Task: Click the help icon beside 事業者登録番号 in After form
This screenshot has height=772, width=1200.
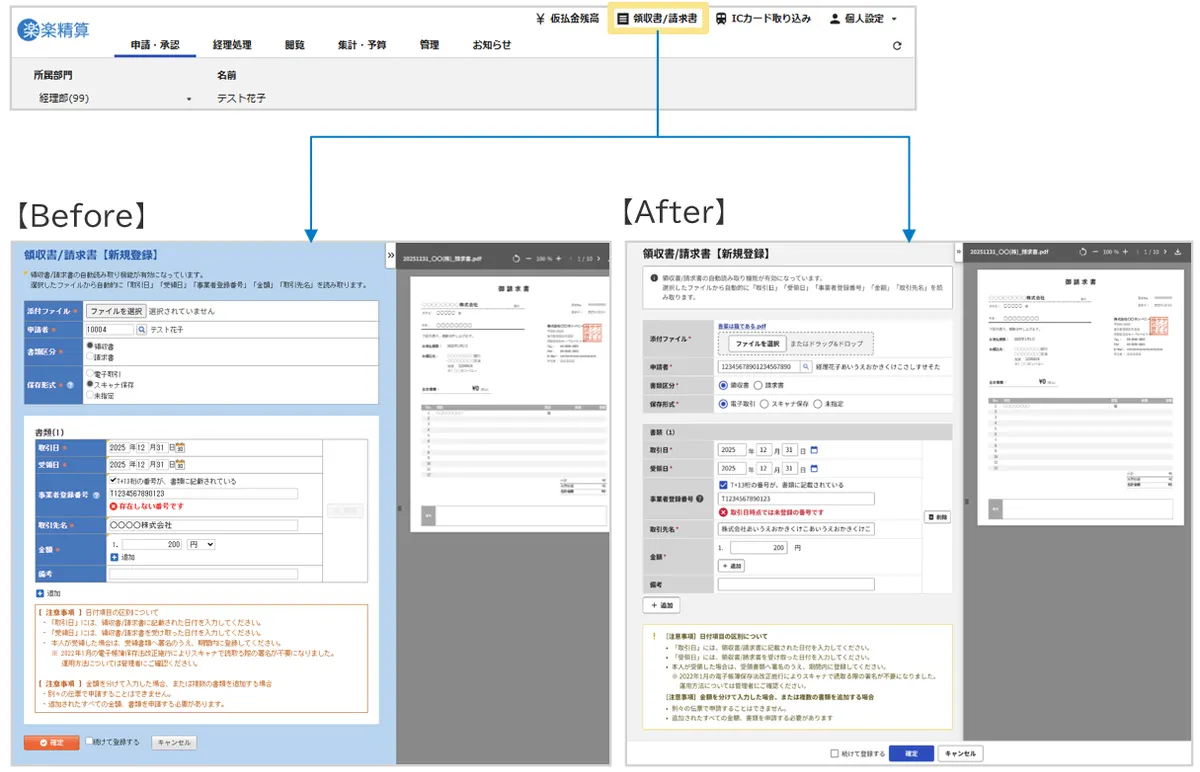Action: coord(700,498)
